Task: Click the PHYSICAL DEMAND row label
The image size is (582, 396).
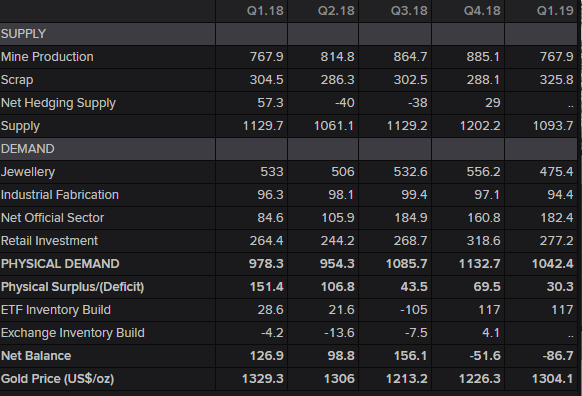Action: [60, 264]
